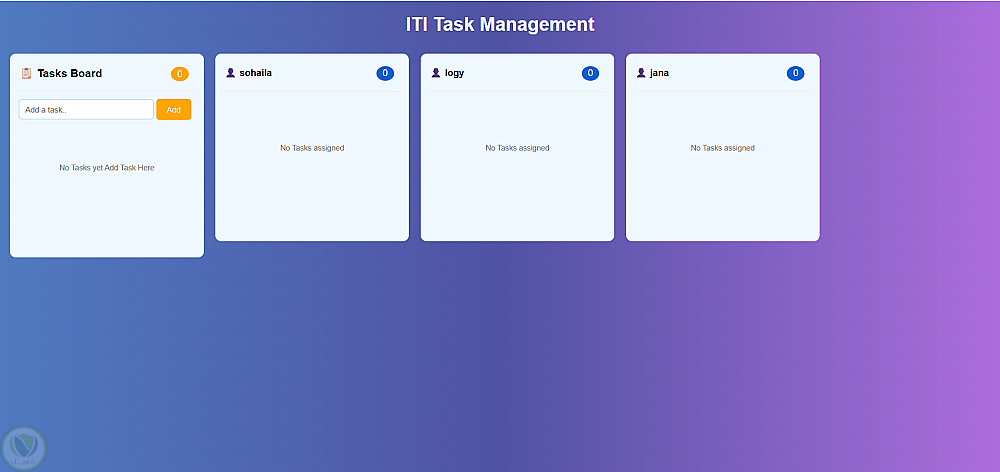
Task: Click 'No Tasks assigned' in jana card
Action: click(x=723, y=148)
